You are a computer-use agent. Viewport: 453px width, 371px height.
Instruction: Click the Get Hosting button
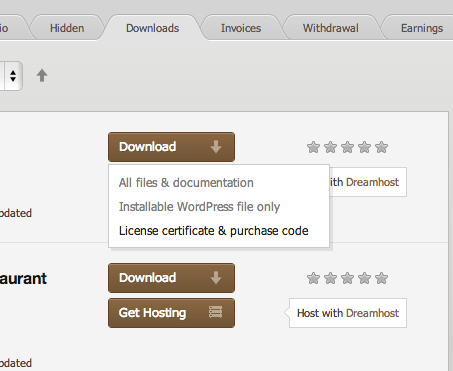pyautogui.click(x=171, y=313)
